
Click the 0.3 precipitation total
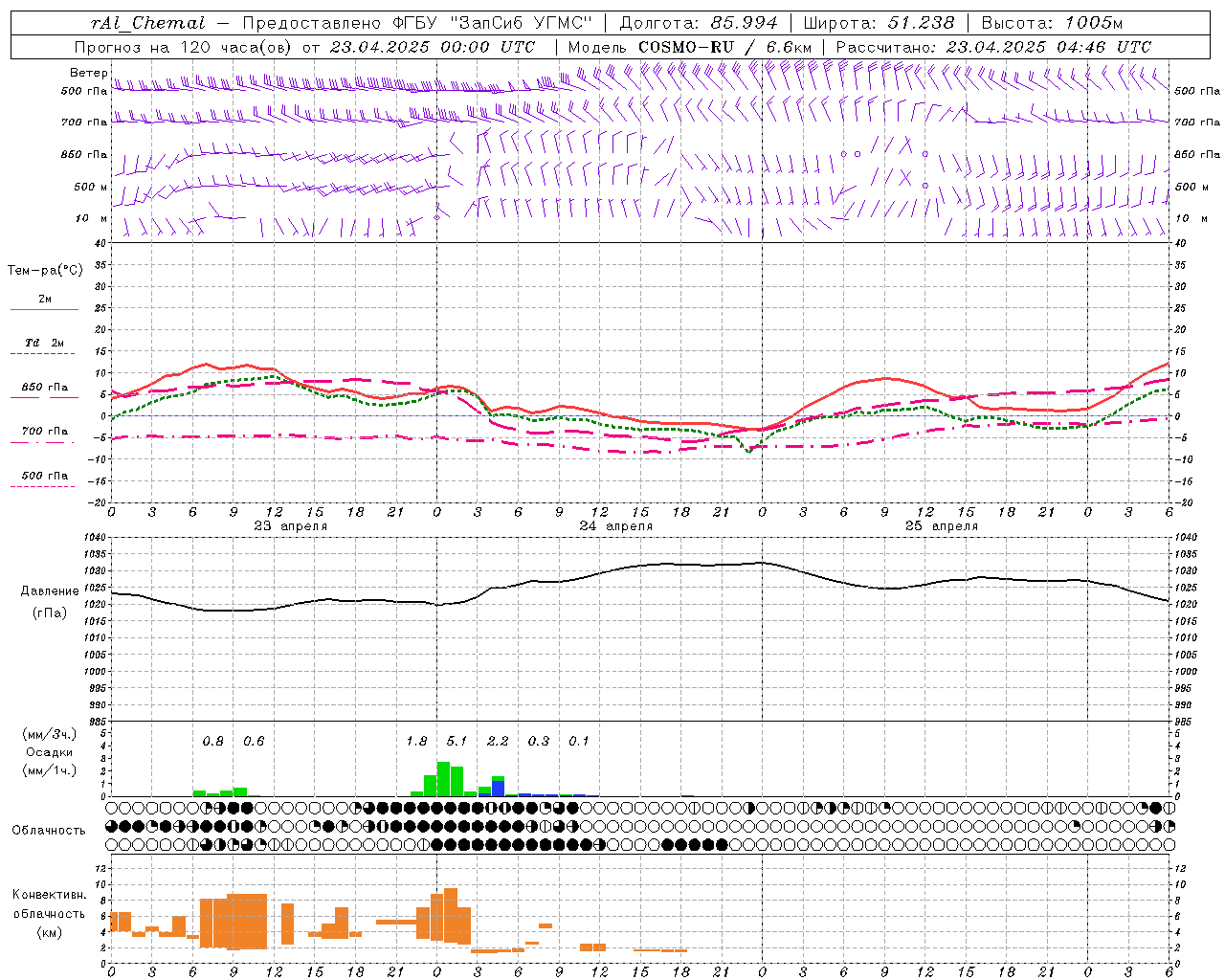coord(539,741)
